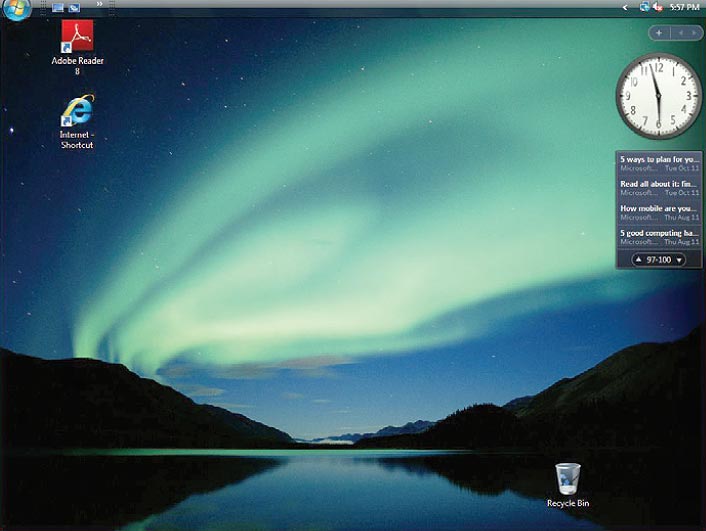Select the Recycle Bin desktop icon

pos(568,486)
